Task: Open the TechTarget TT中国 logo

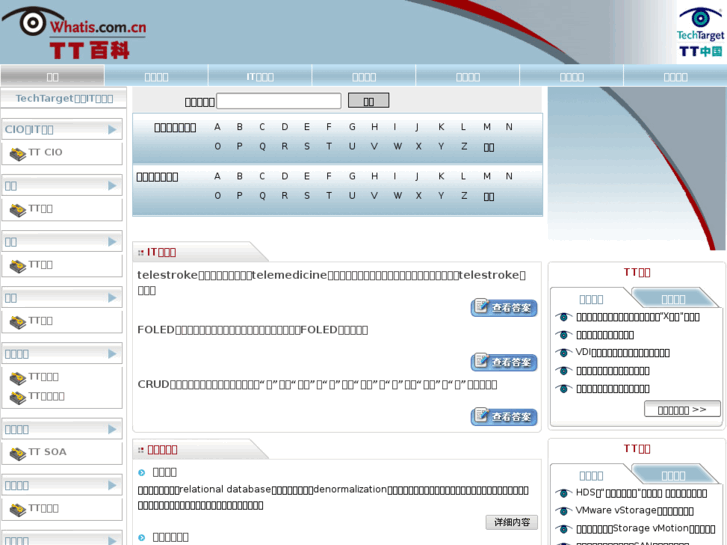Action: (x=700, y=32)
